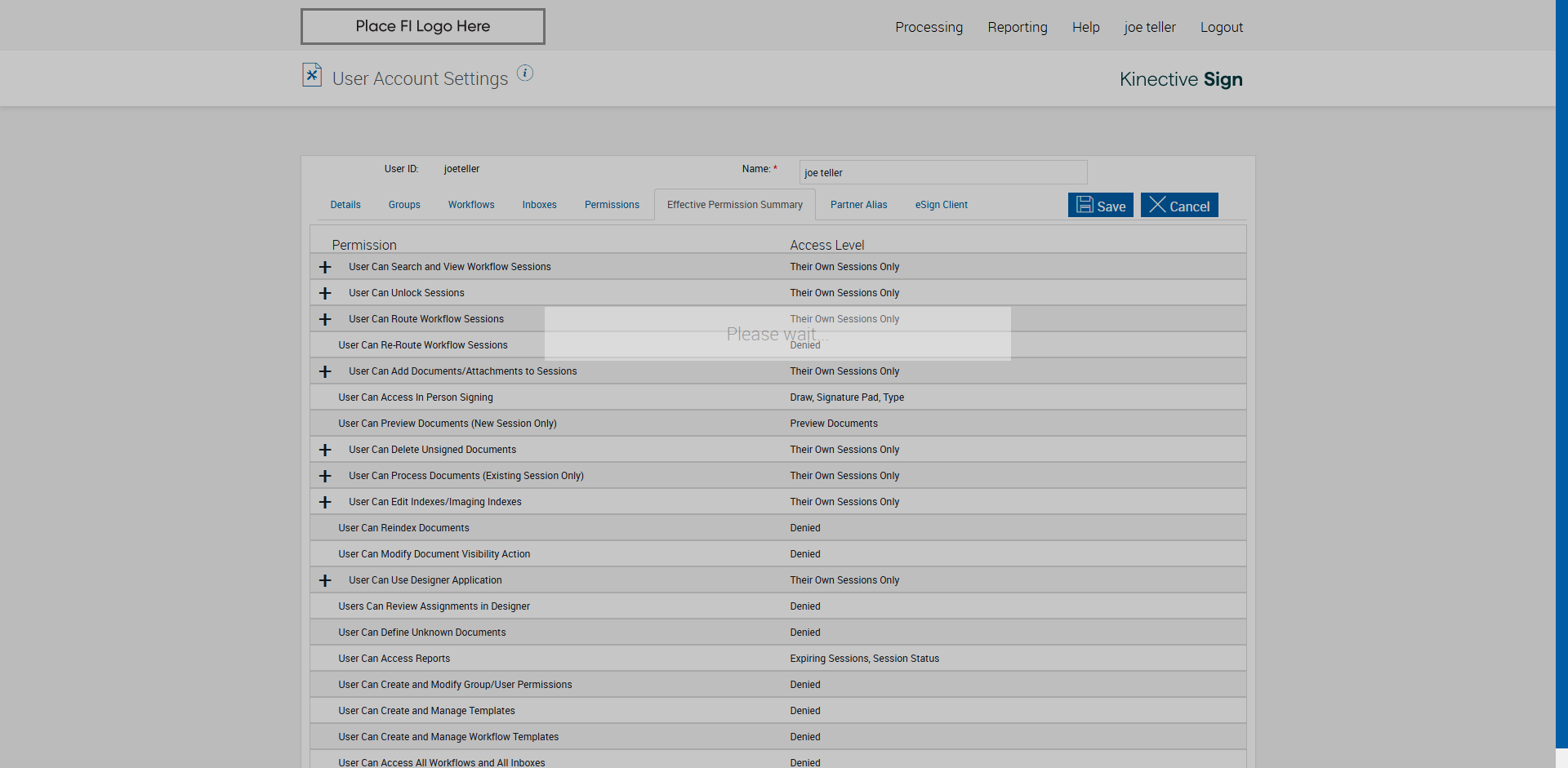This screenshot has width=1568, height=768.
Task: Expand User Can Search and View Workflow Sessions
Action: (x=325, y=268)
